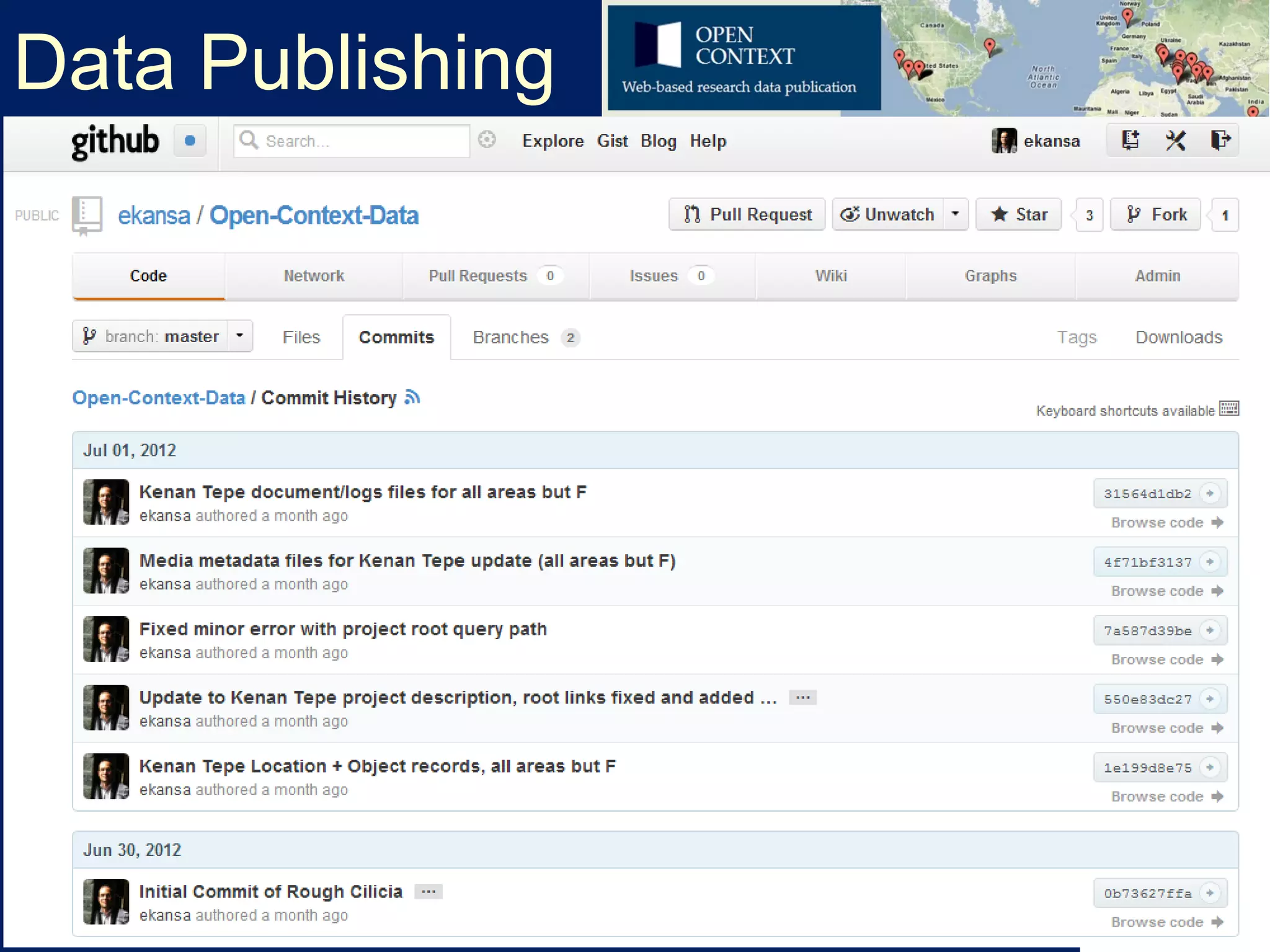Copy SHA arrow for commit 4f71bf3137

[x=1210, y=562]
